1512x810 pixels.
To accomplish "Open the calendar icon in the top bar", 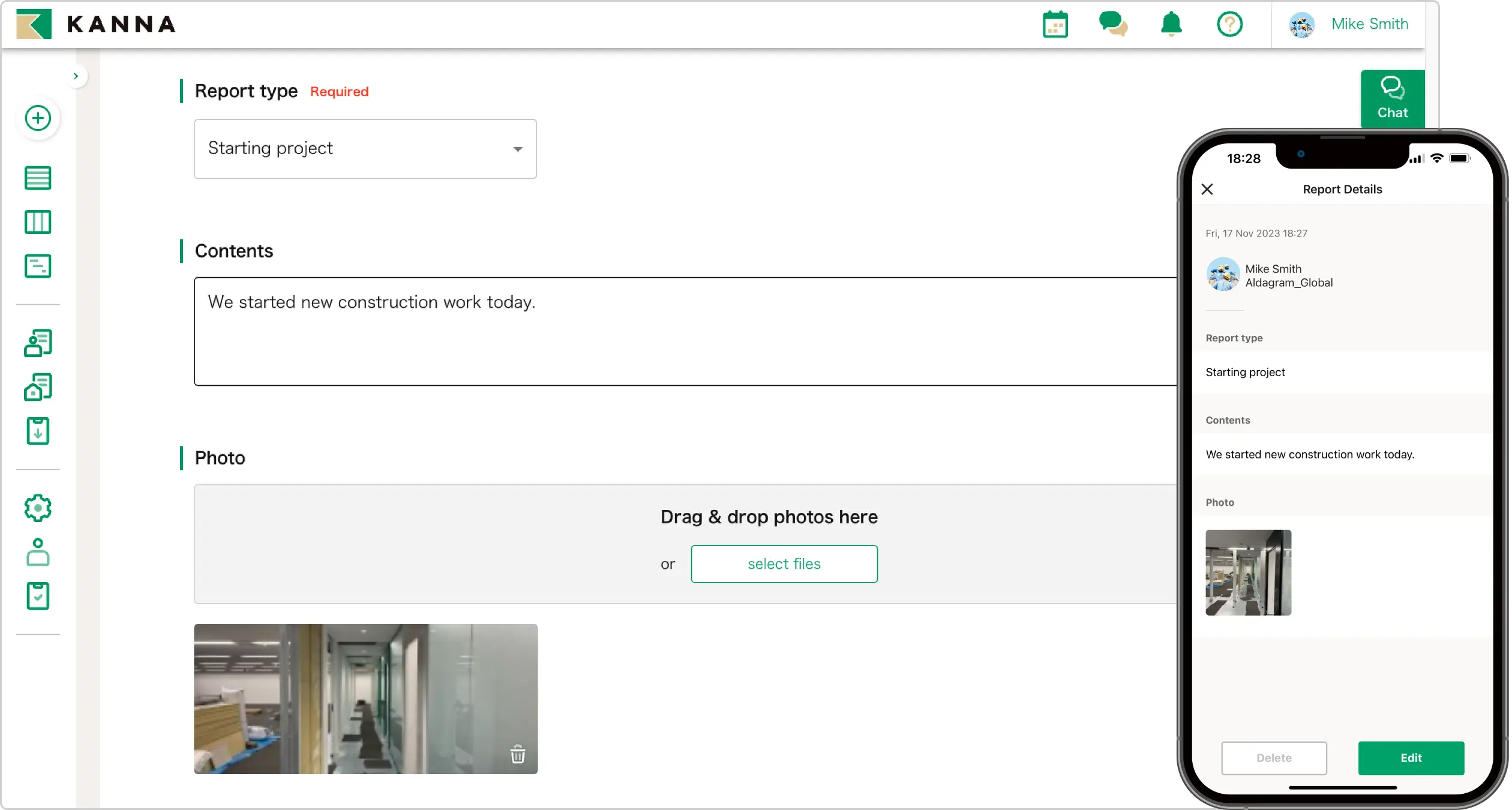I will coord(1055,25).
